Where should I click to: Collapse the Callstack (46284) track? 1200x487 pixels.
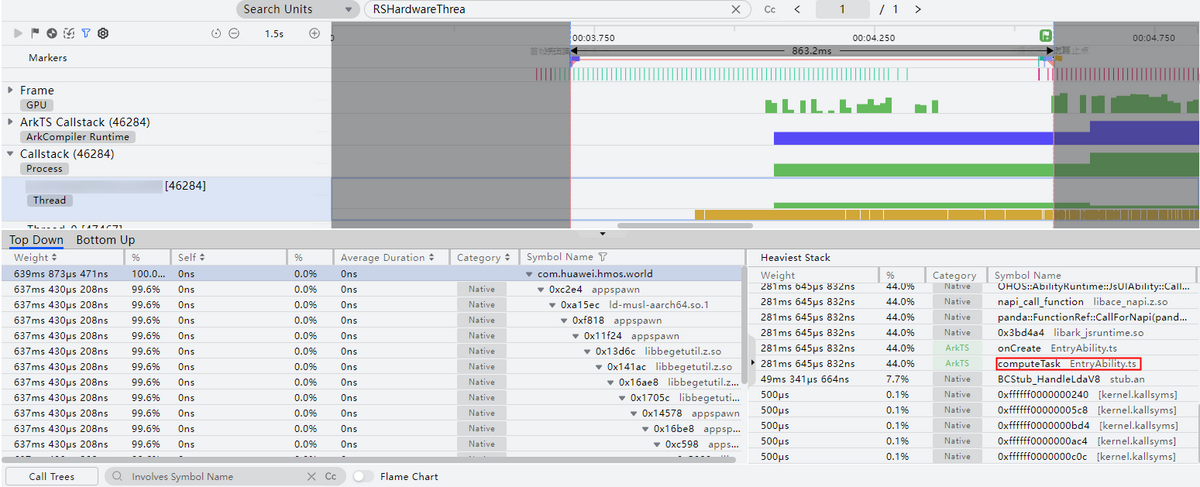point(11,154)
